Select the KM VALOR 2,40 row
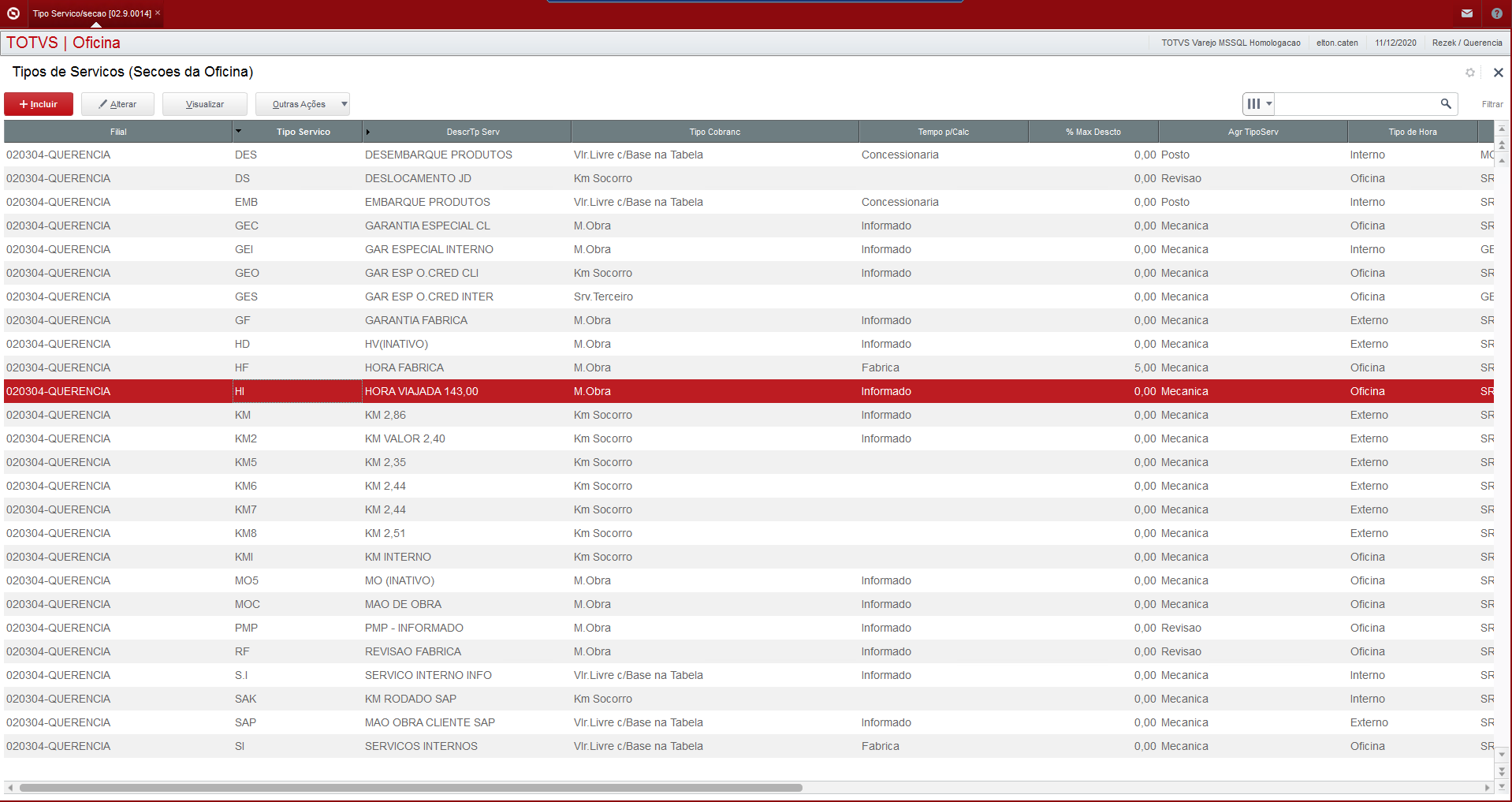This screenshot has width=1512, height=802. [x=749, y=438]
